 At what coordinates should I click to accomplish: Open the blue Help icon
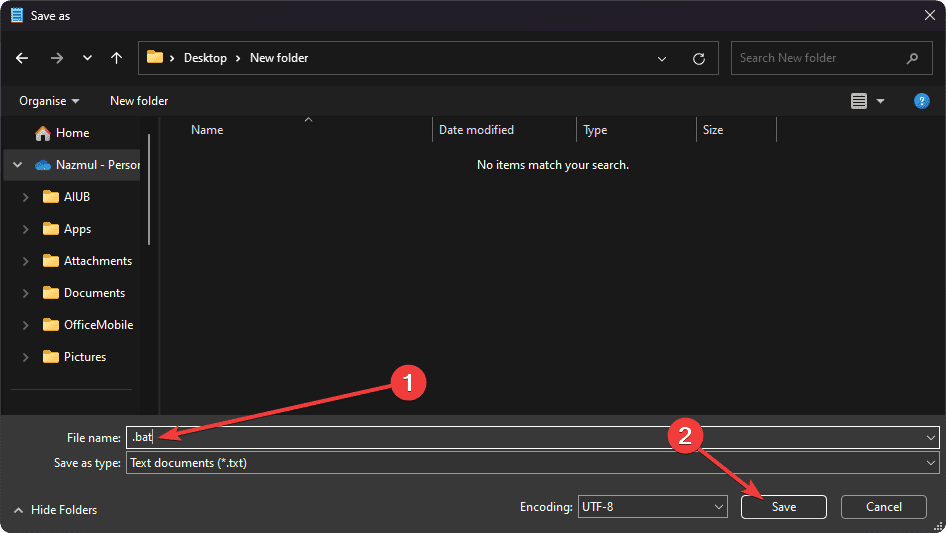point(921,101)
